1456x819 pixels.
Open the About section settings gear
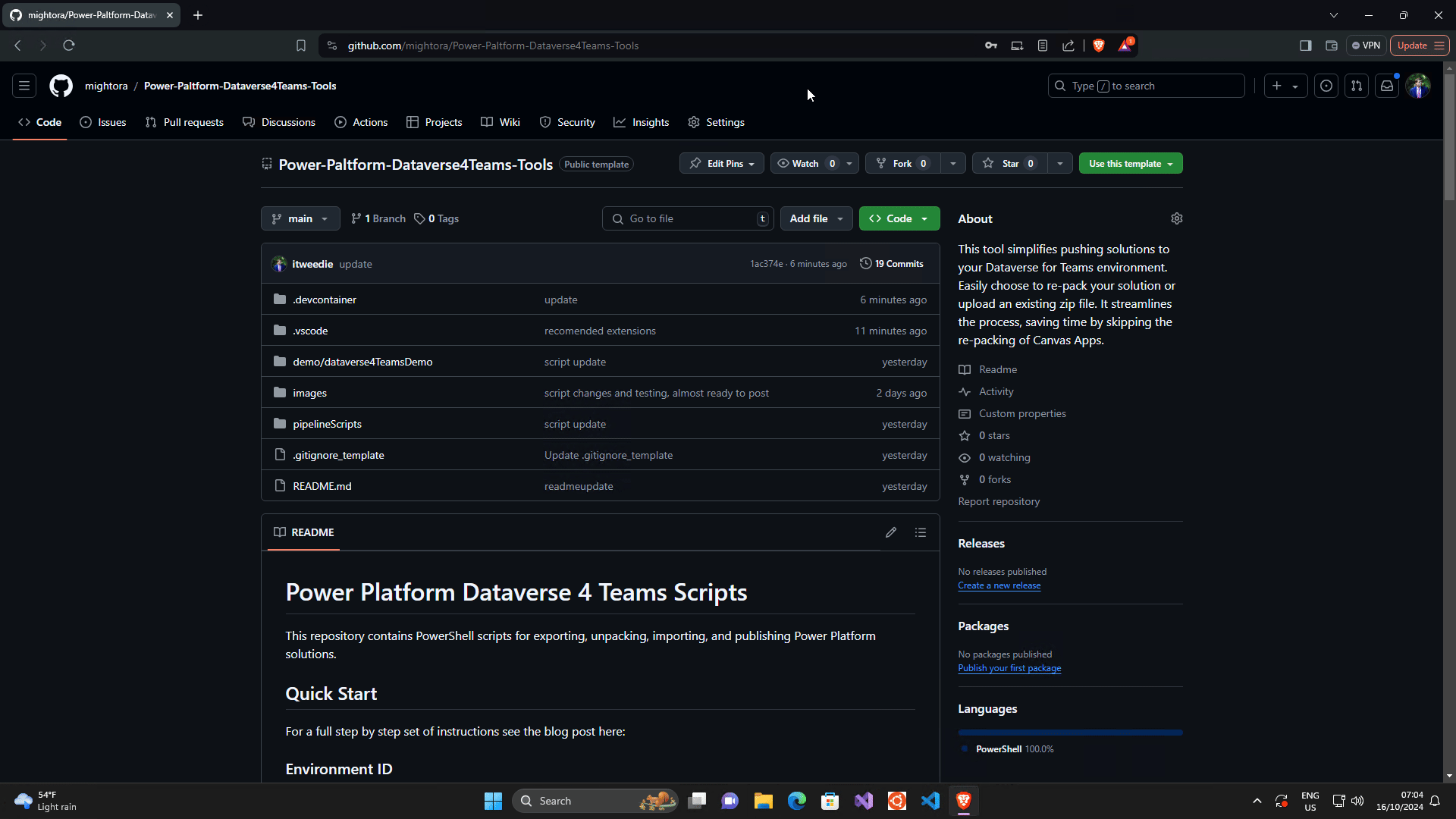coord(1176,218)
